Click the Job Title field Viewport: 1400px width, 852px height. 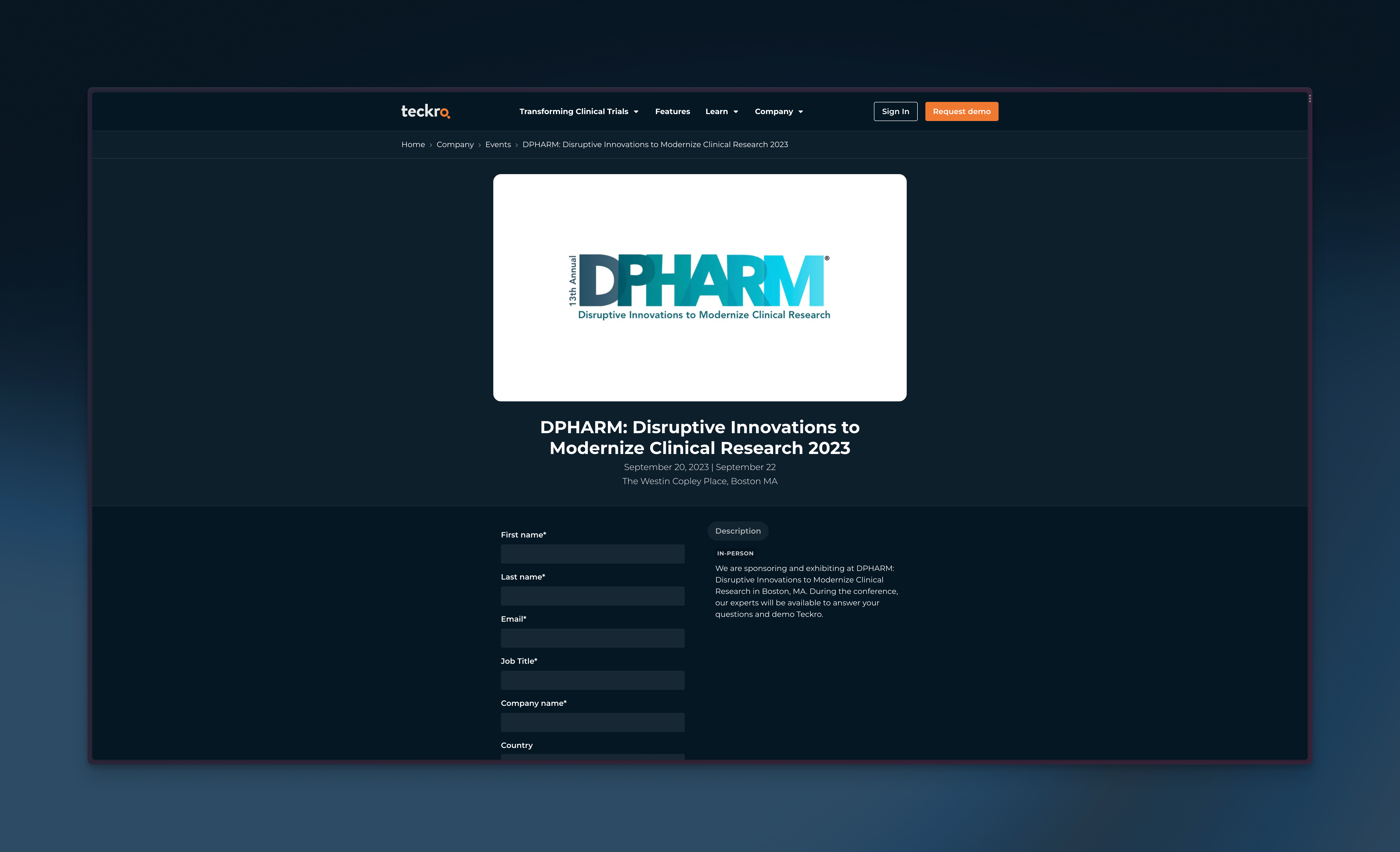tap(592, 680)
